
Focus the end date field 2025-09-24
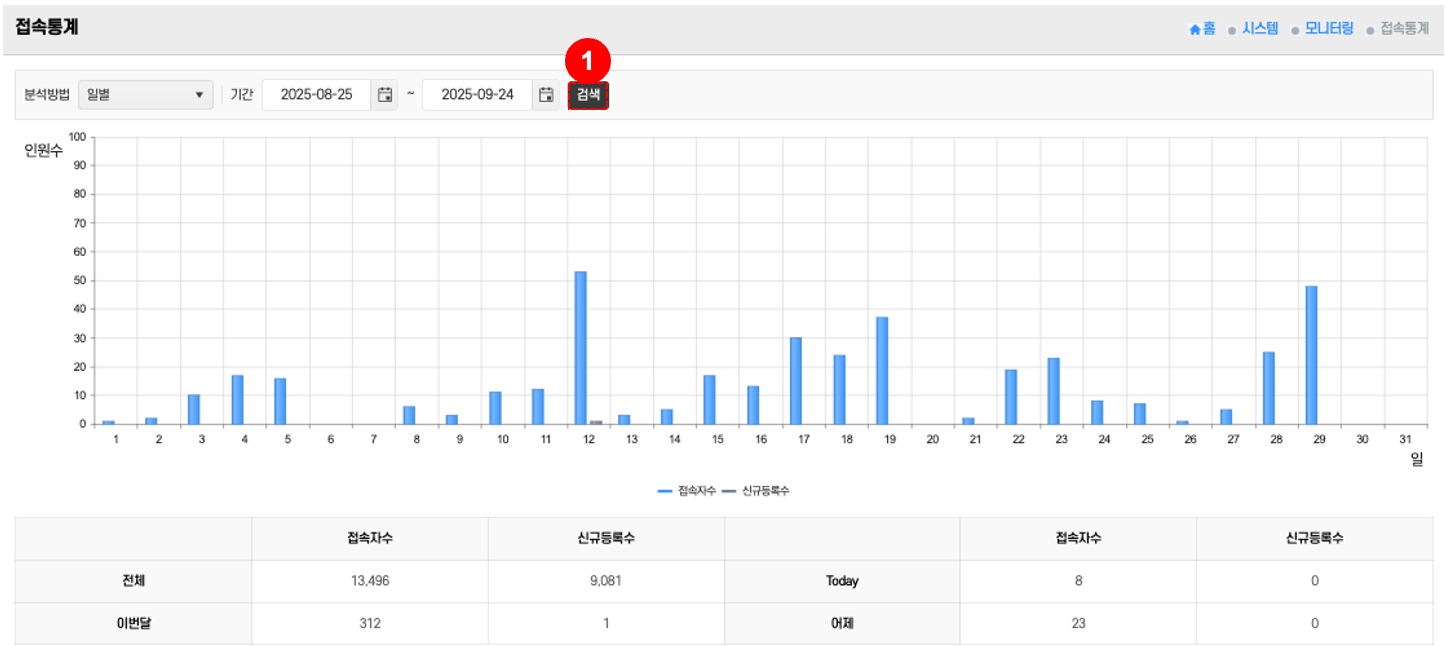click(477, 95)
